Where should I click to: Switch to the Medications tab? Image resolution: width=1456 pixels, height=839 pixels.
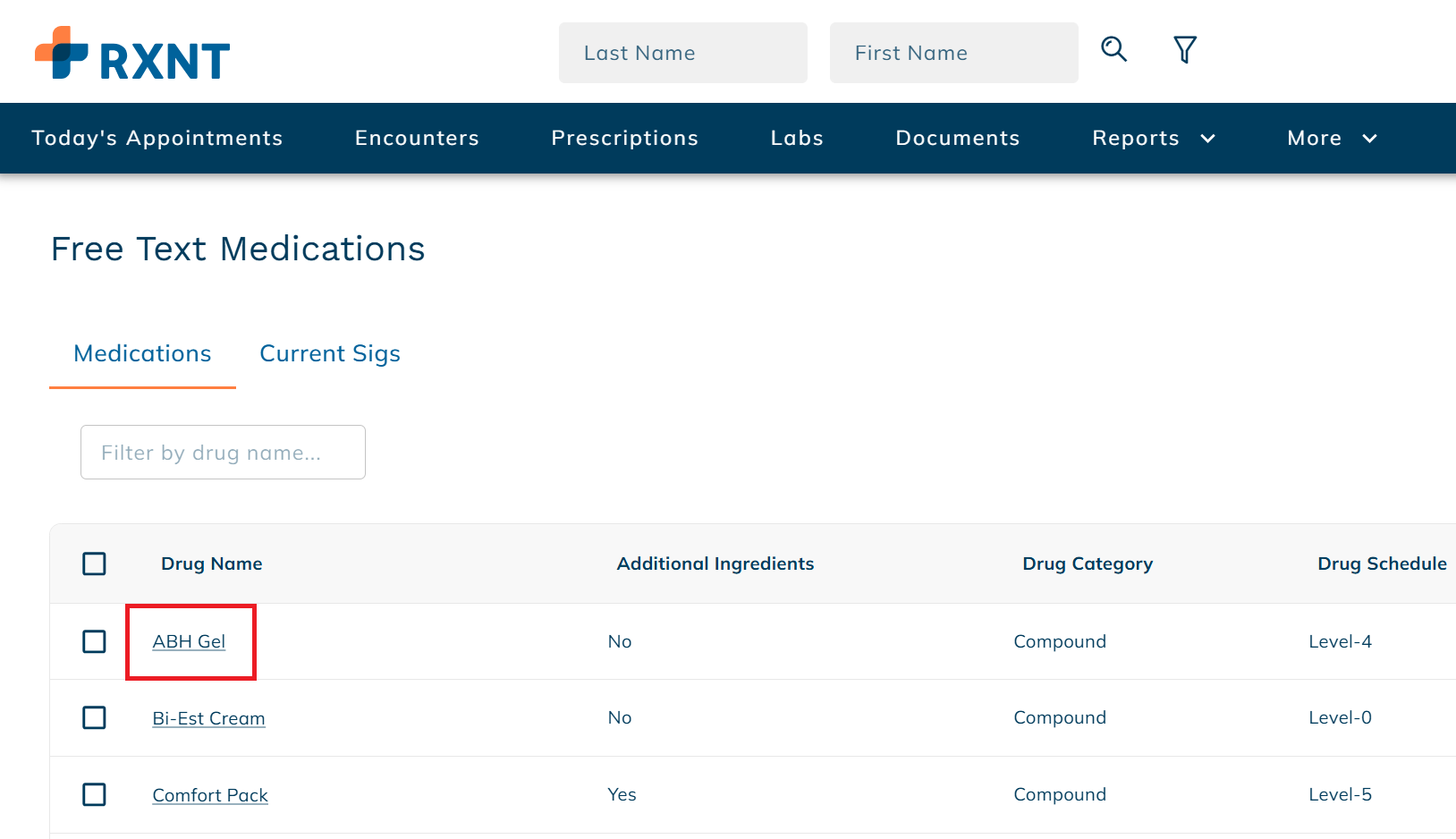pos(142,353)
